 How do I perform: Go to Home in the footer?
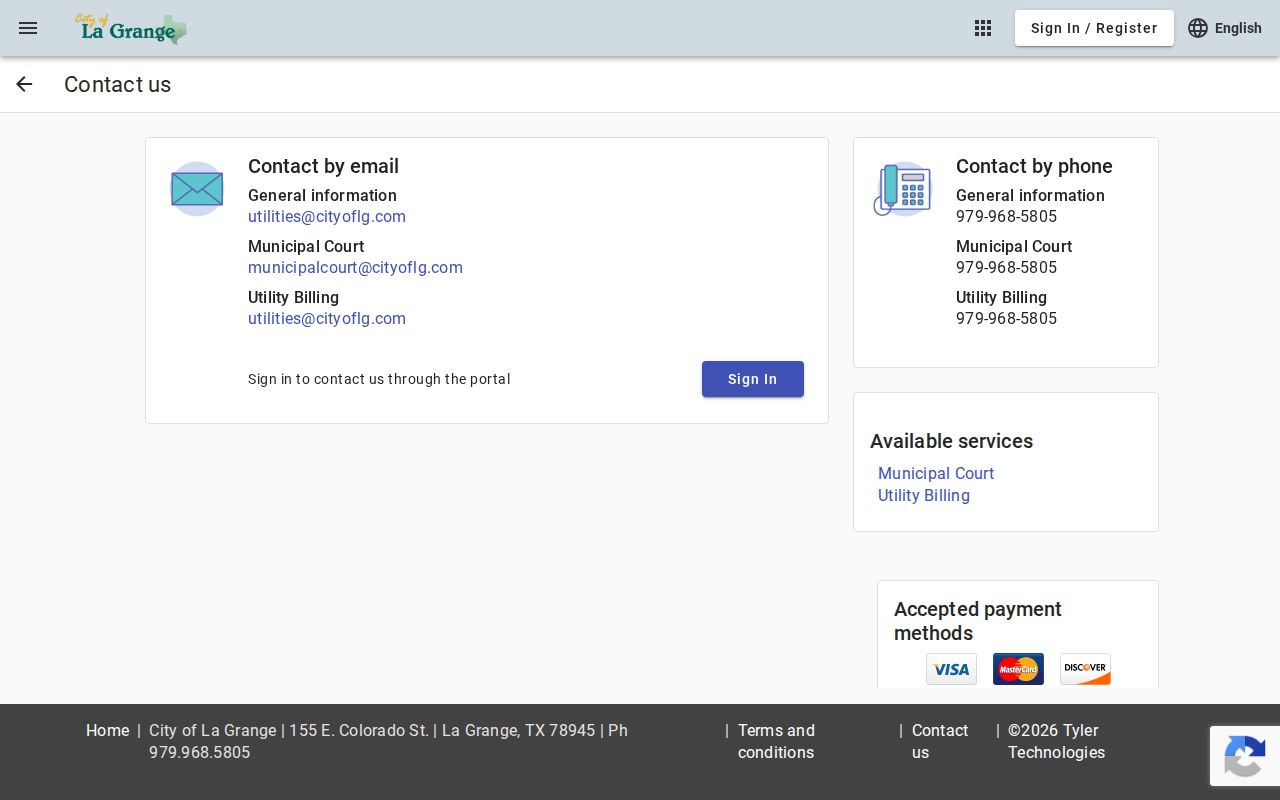[x=107, y=731]
